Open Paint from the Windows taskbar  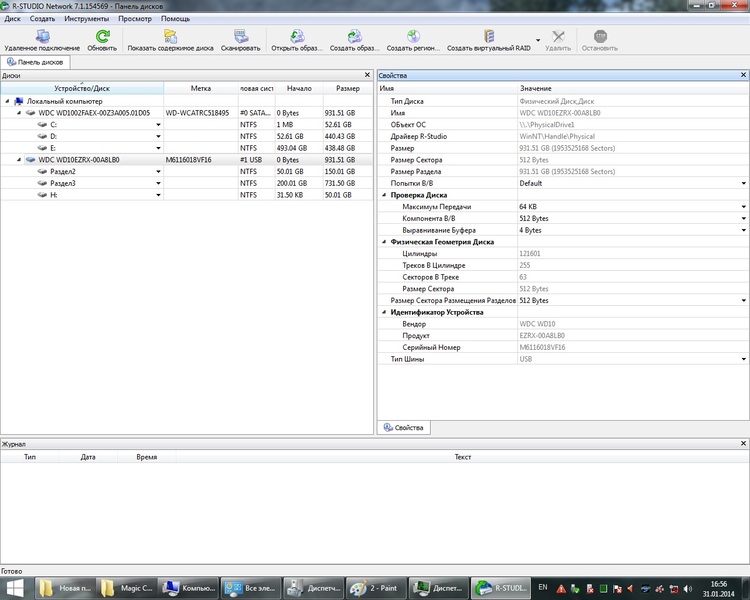(x=375, y=588)
